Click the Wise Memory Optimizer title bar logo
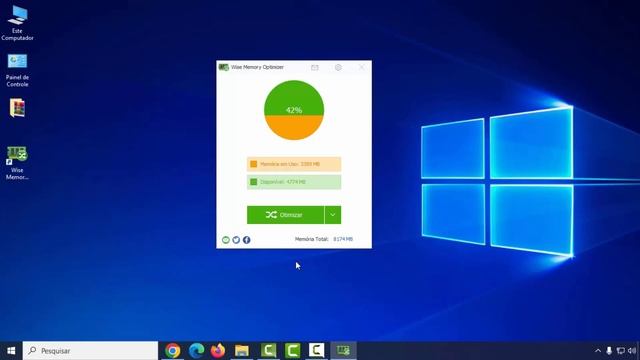The image size is (640, 360). click(224, 67)
